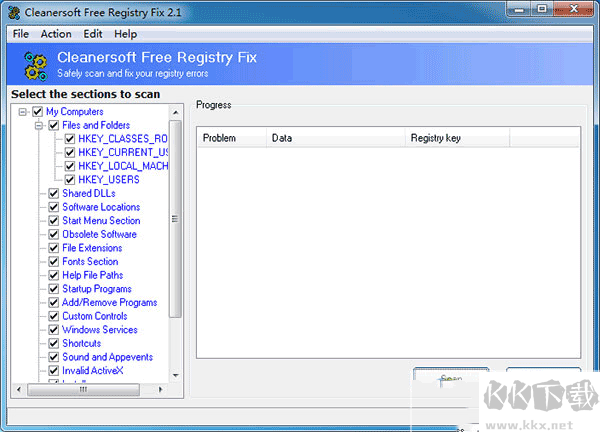Toggle the Custom Controls checkbox
Viewport: 600px width, 432px height.
(x=54, y=316)
